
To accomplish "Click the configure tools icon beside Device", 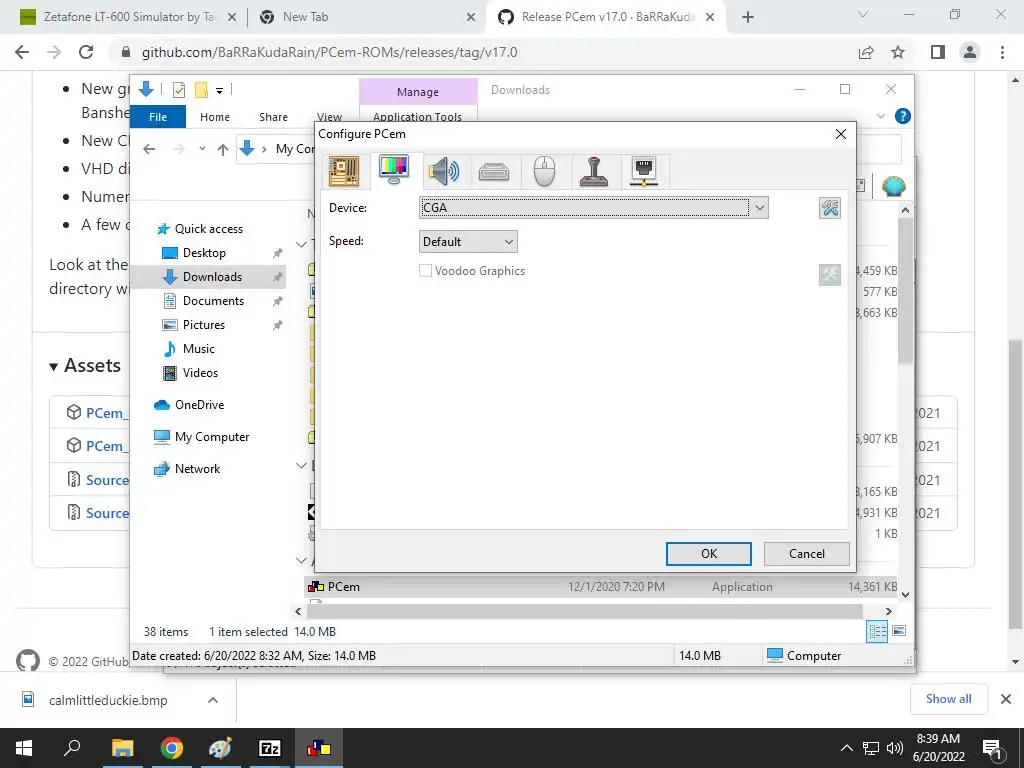I will [x=830, y=208].
